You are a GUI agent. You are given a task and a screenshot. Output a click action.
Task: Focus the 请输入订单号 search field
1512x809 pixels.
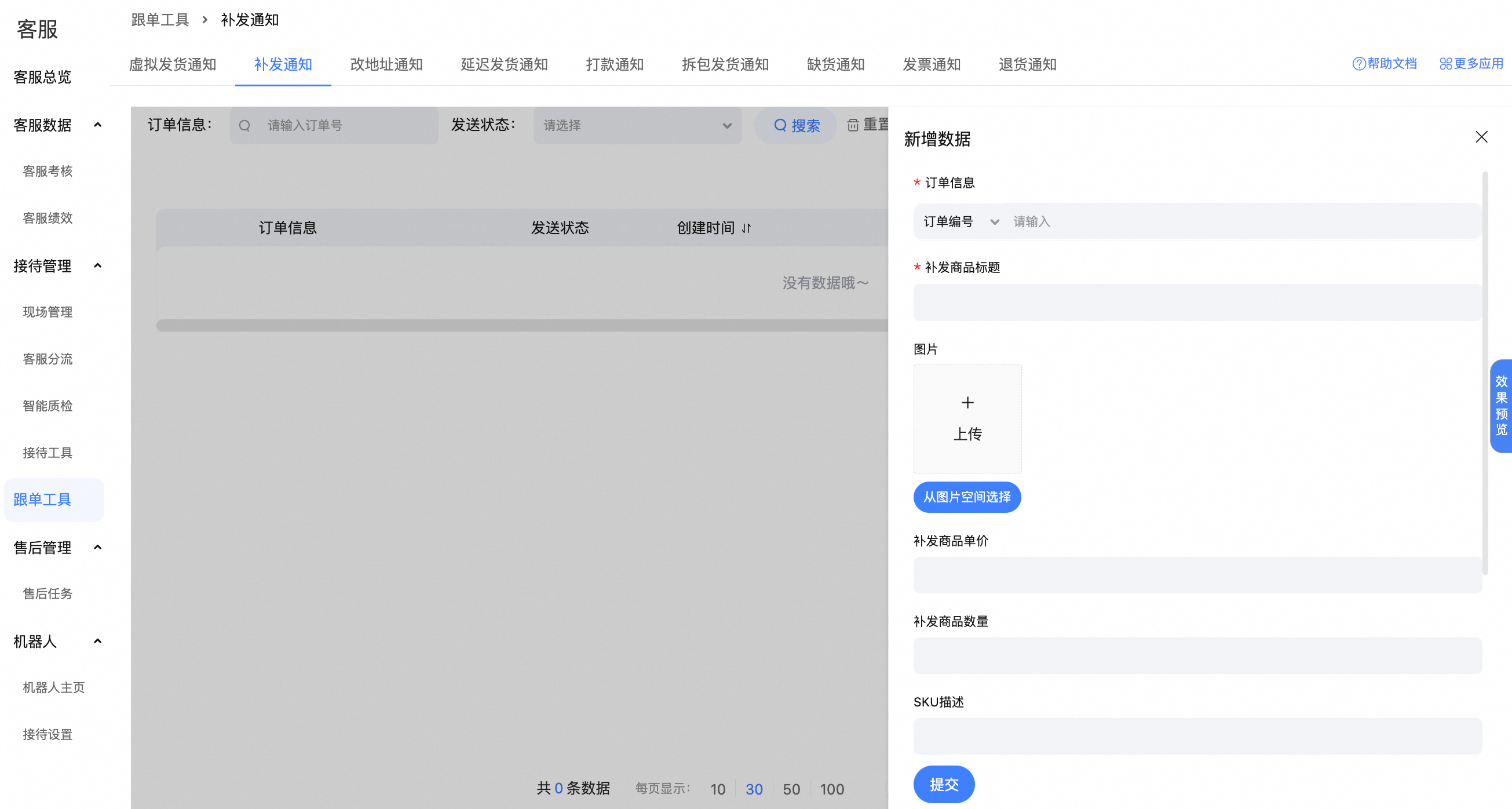click(334, 126)
